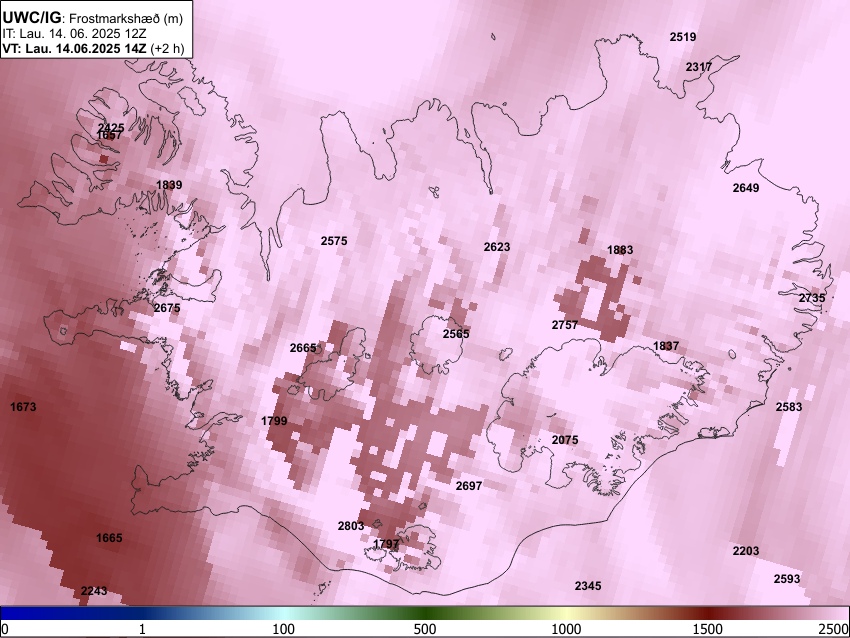Click the 2519 value label

pos(682,37)
